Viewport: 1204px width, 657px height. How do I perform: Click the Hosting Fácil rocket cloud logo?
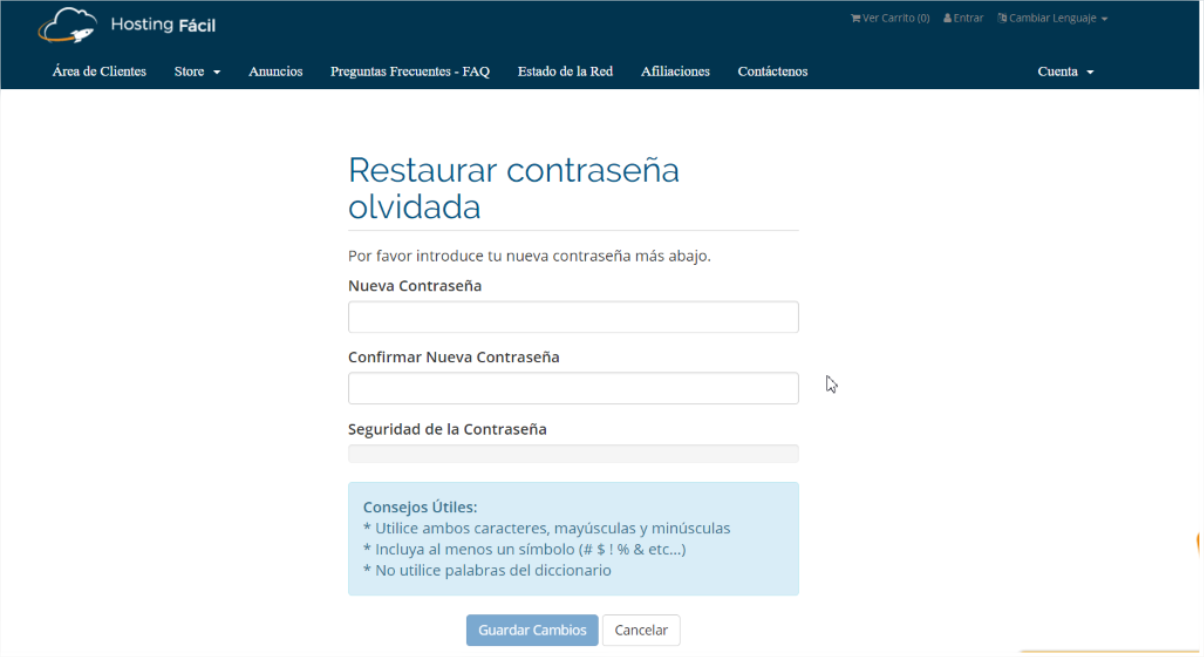(x=68, y=25)
